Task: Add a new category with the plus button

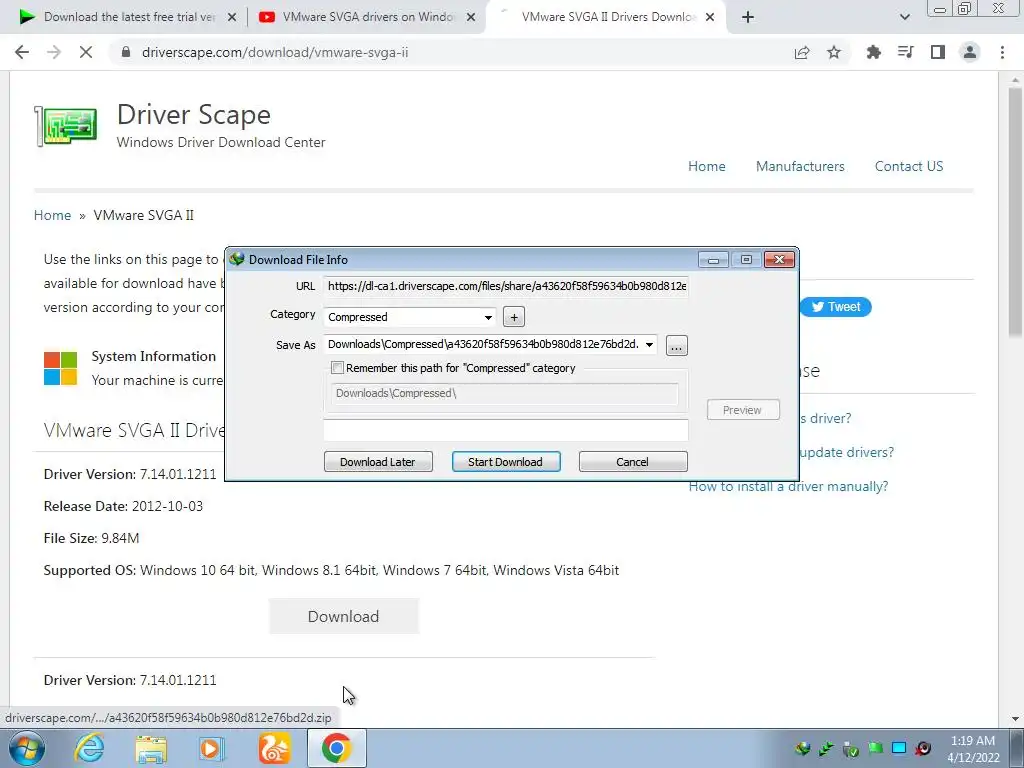Action: [514, 317]
